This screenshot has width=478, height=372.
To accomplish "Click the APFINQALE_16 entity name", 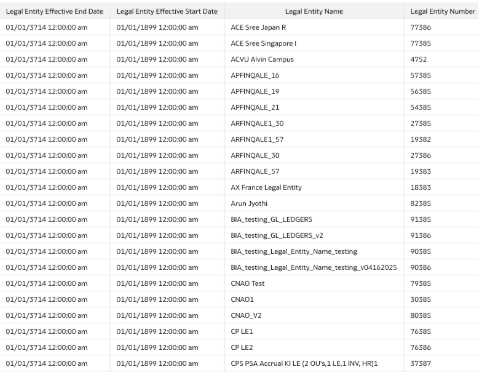I will (255, 75).
